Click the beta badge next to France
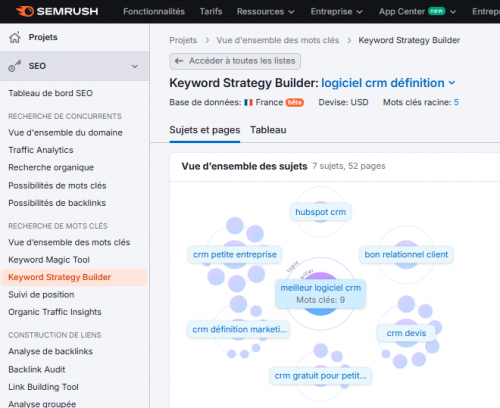500x408 pixels. [x=294, y=102]
